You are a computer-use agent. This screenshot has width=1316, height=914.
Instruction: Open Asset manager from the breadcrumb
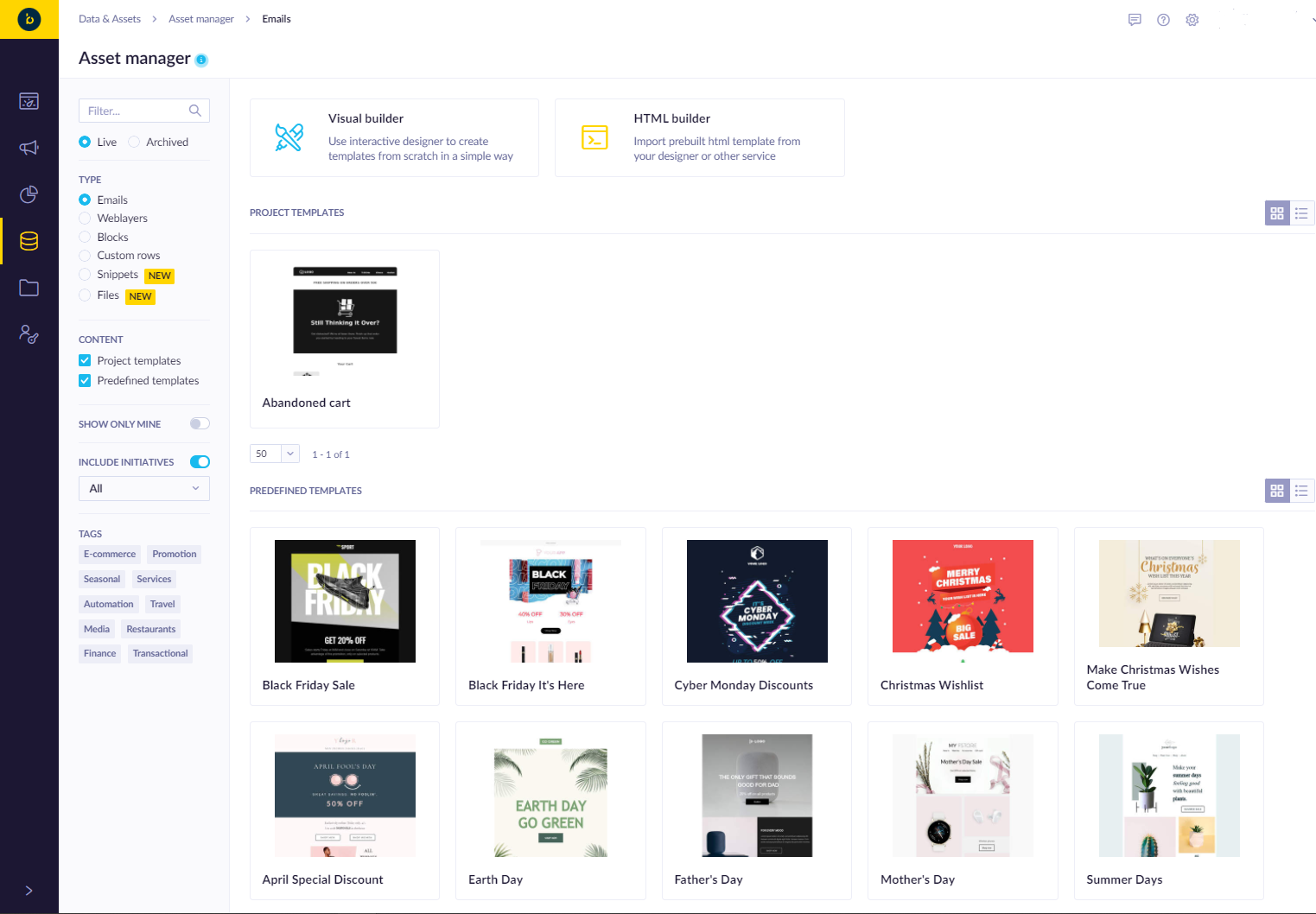[200, 18]
